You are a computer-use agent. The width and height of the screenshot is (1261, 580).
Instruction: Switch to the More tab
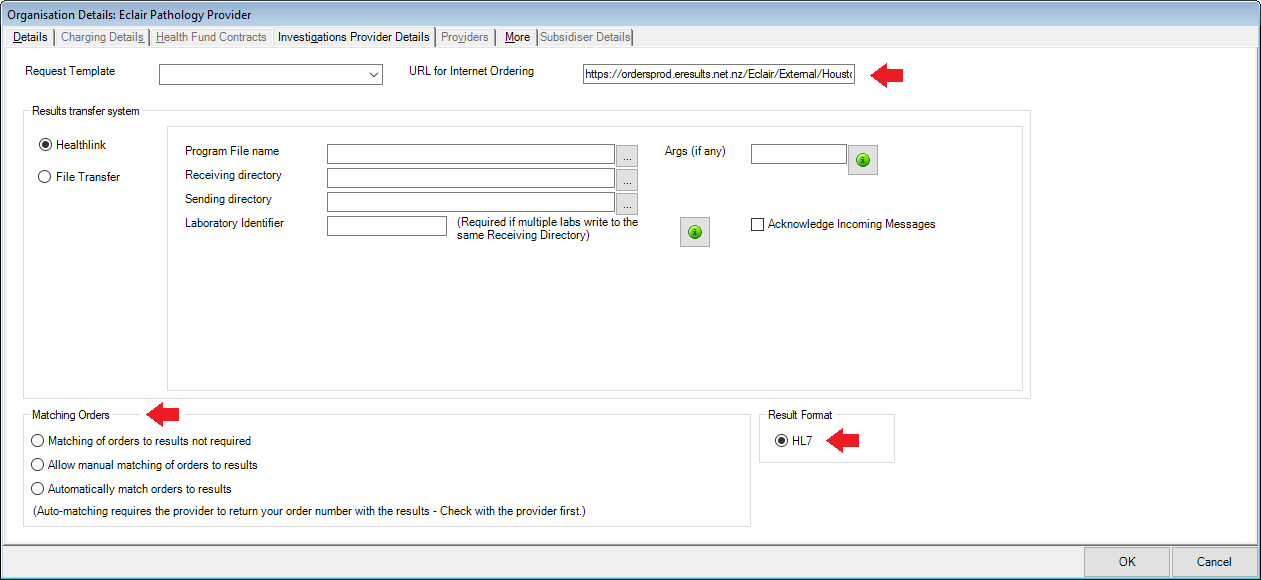click(x=517, y=37)
